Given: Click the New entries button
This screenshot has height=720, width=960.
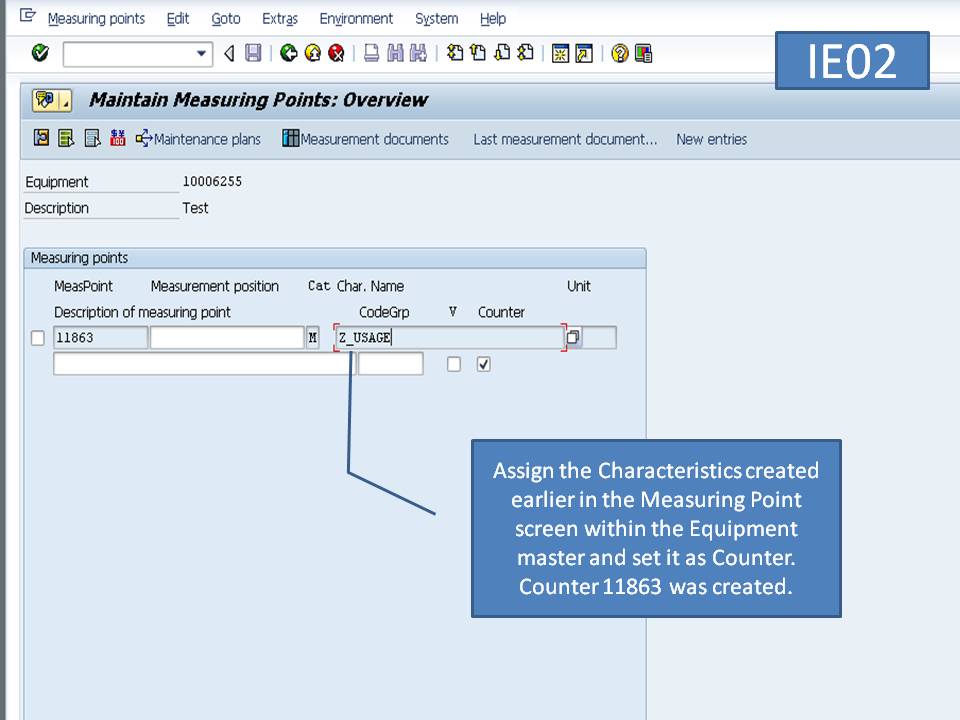Looking at the screenshot, I should click(x=711, y=140).
